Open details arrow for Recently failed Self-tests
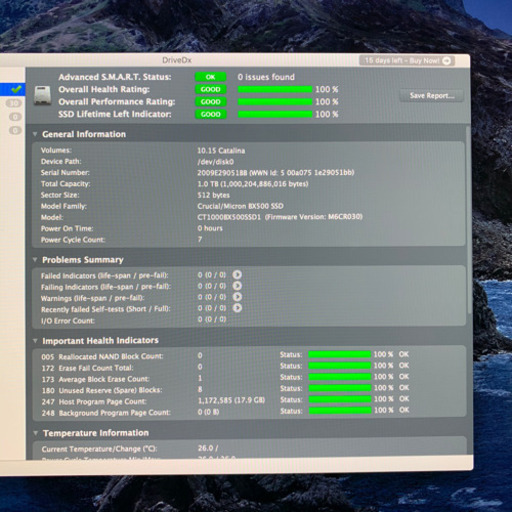Screen dimensions: 512x512 click(x=237, y=308)
